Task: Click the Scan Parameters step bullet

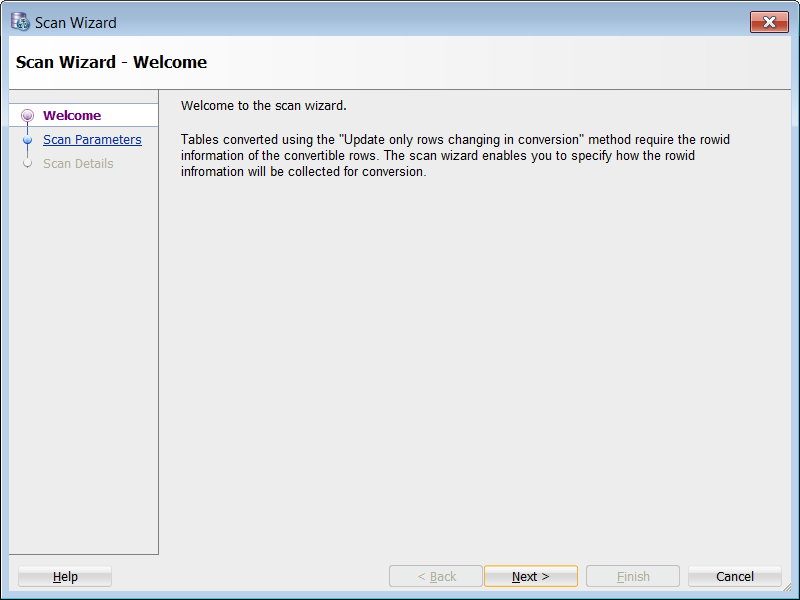Action: point(27,140)
